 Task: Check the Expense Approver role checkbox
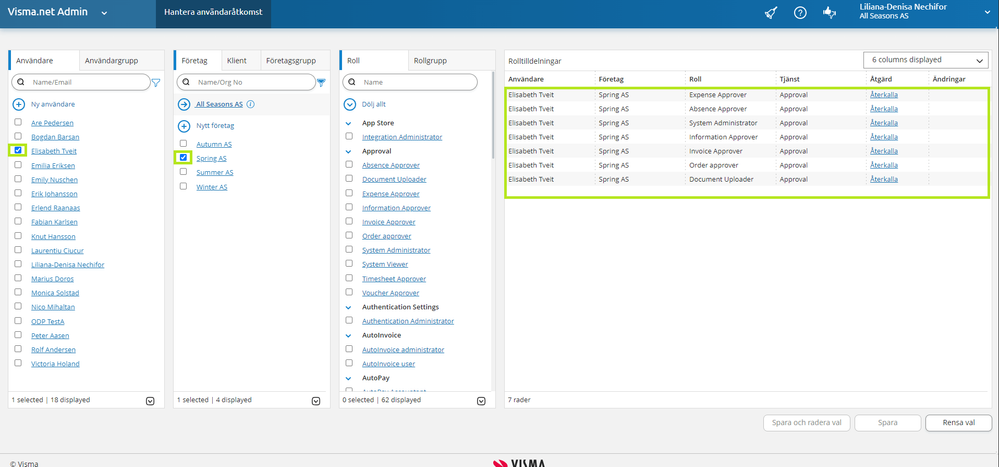tap(349, 193)
